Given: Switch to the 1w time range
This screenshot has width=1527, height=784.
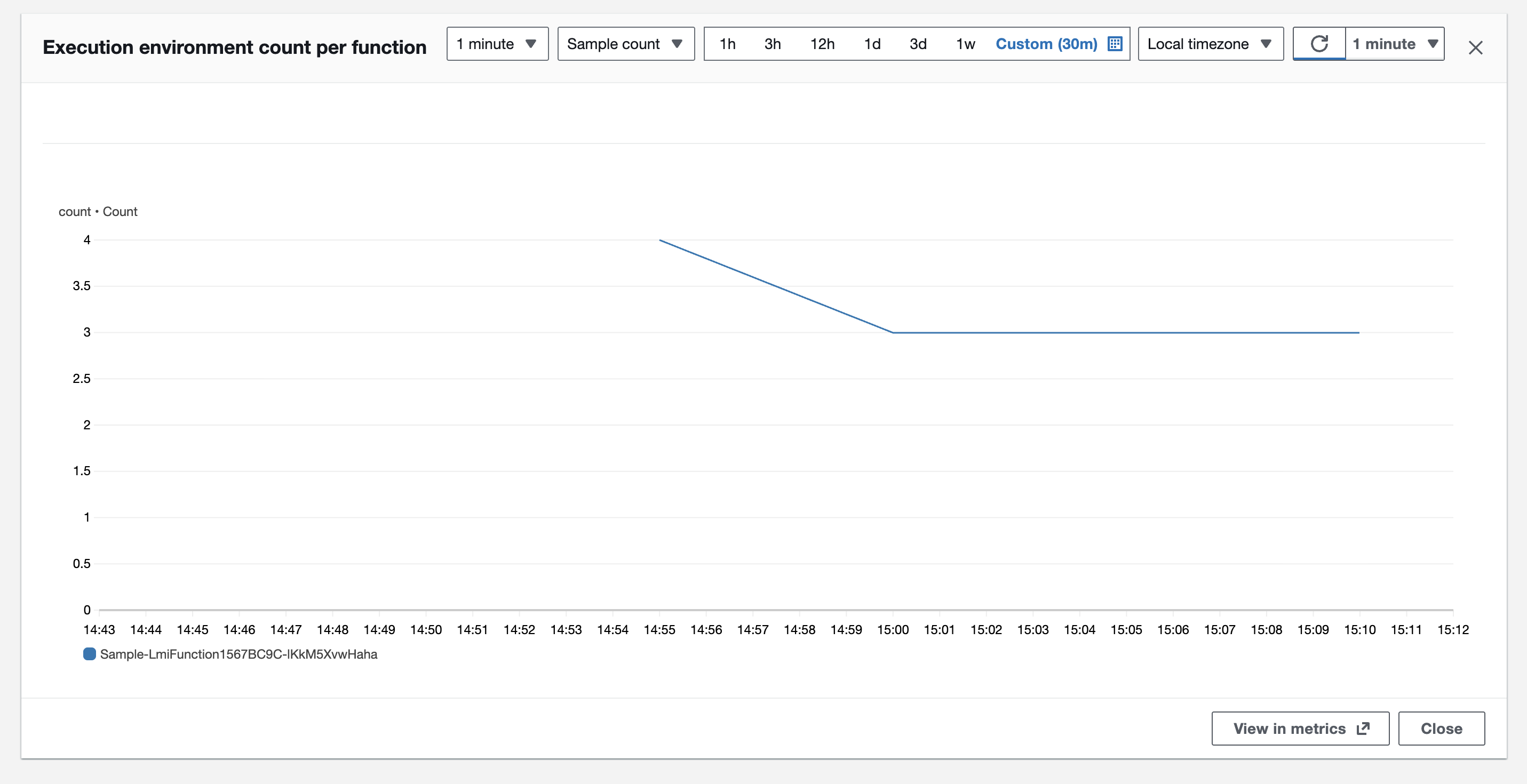Looking at the screenshot, I should [965, 44].
